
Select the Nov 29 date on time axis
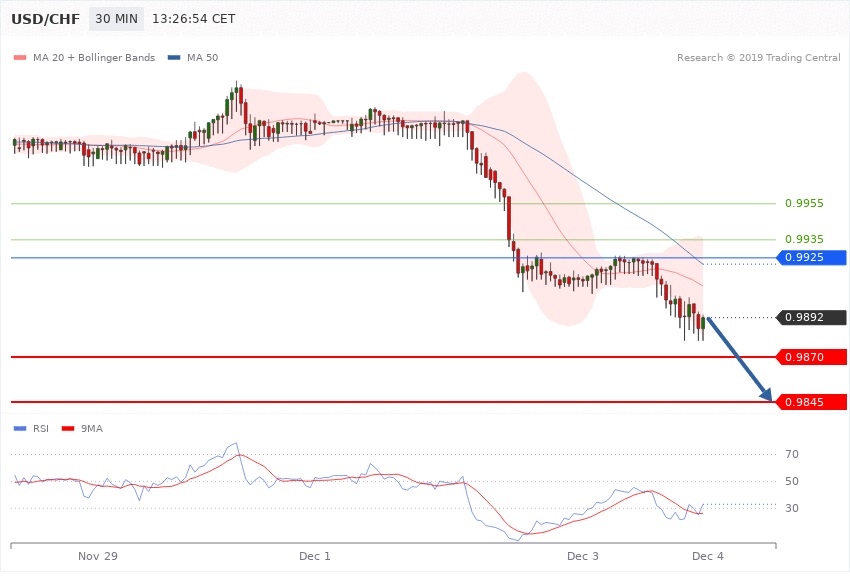pos(98,555)
